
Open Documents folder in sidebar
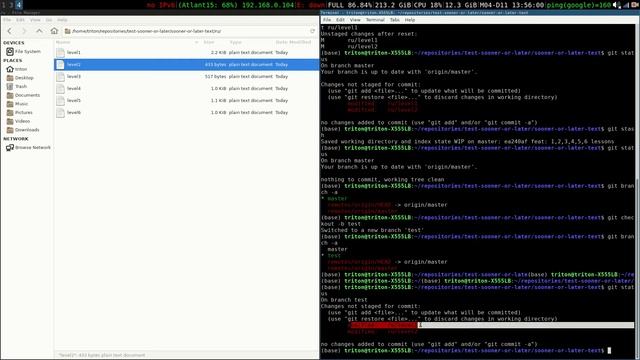click(23, 95)
